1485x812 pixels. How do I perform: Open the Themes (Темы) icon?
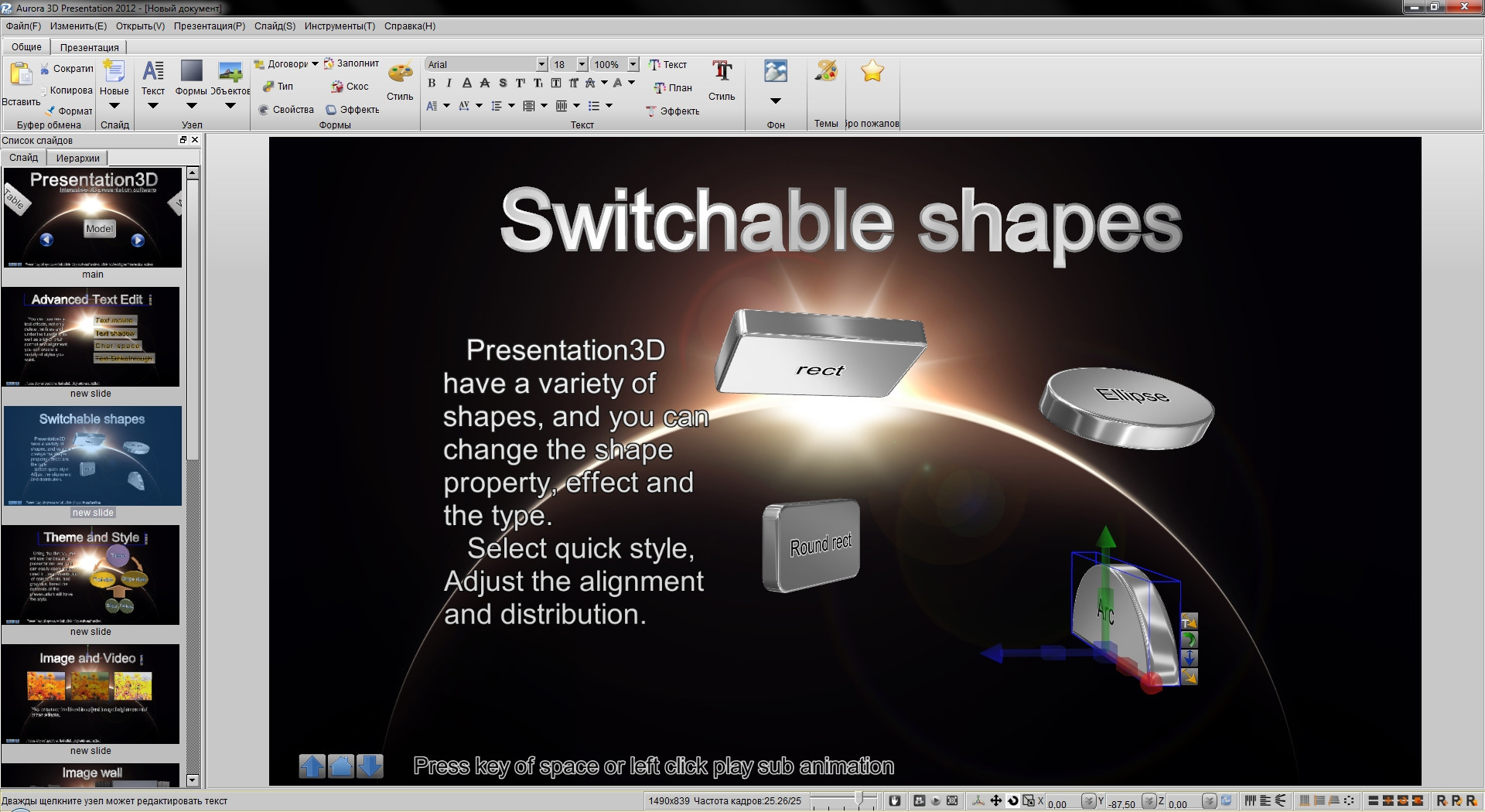[x=826, y=71]
